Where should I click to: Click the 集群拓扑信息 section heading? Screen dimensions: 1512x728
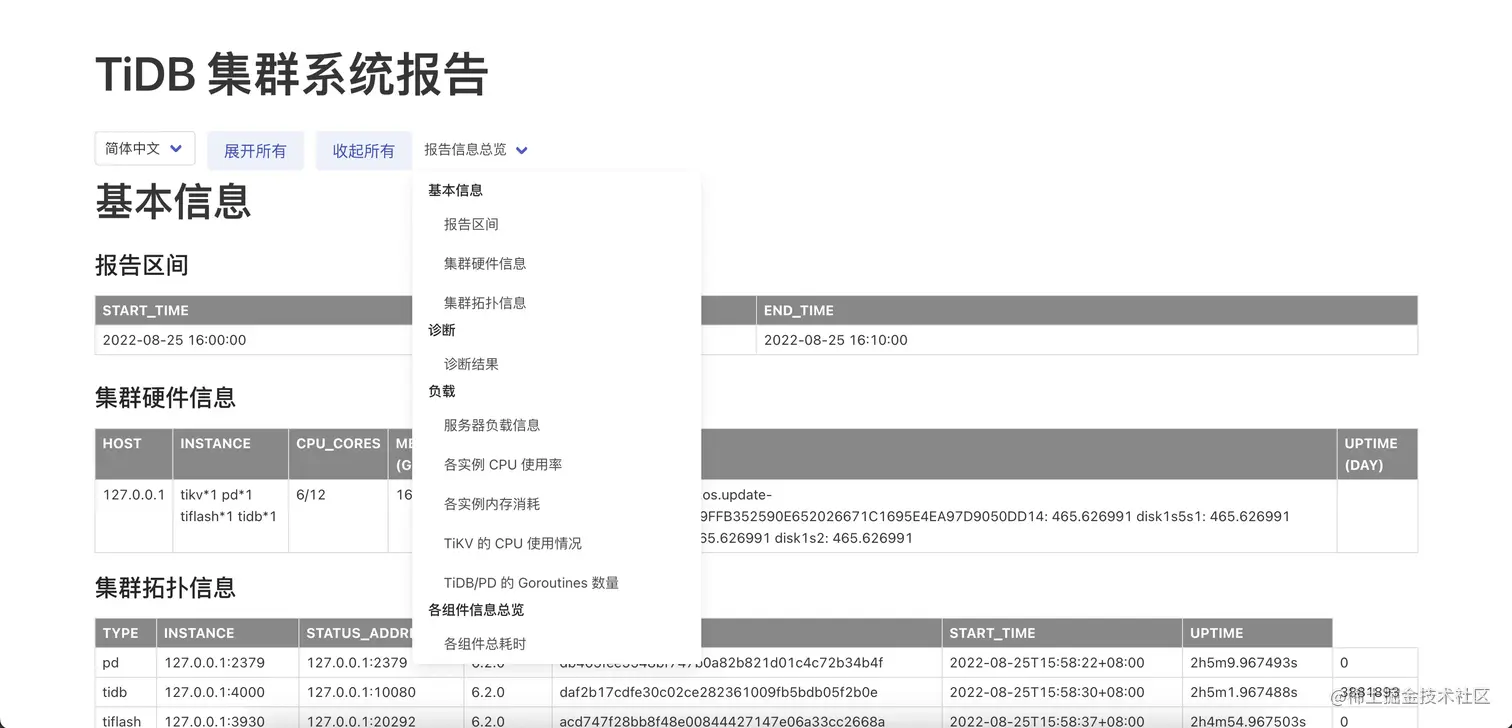pos(165,587)
